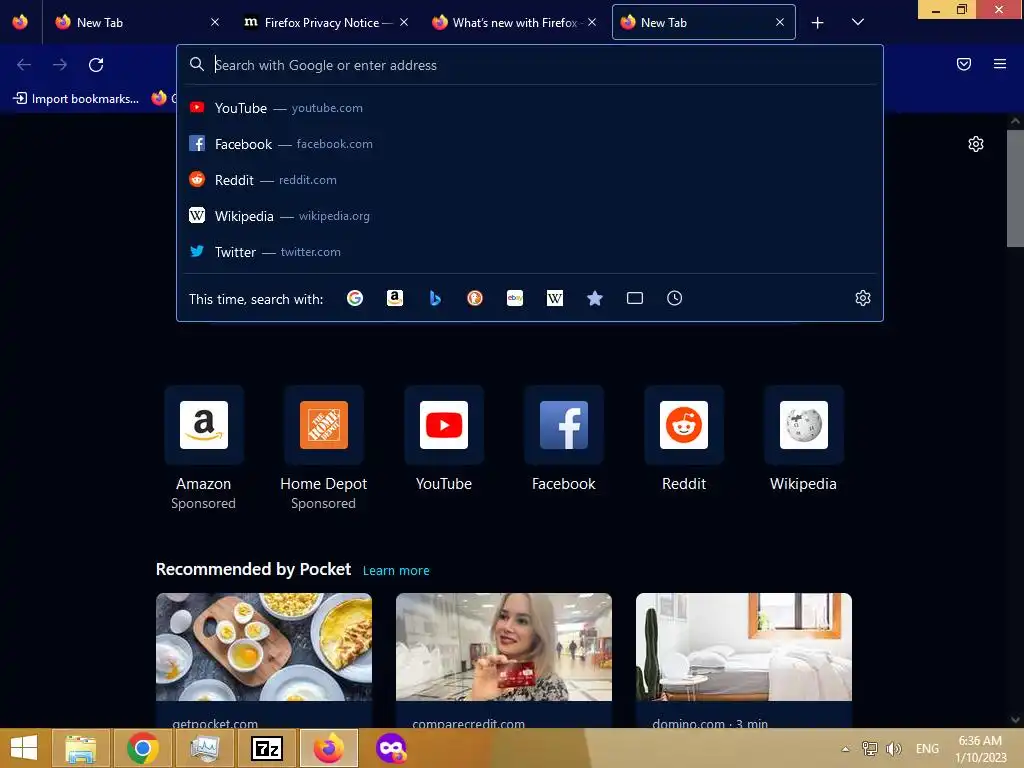Switch to What's new with Firefox tab
Image resolution: width=1024 pixels, height=768 pixels.
point(515,23)
